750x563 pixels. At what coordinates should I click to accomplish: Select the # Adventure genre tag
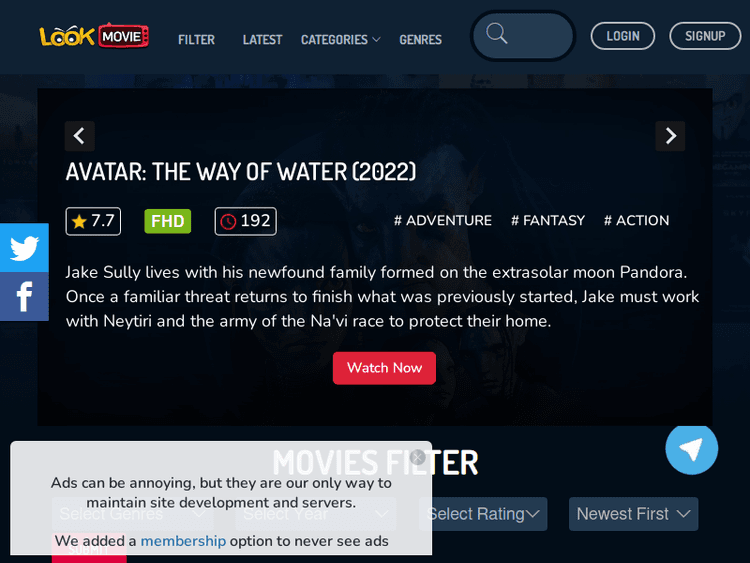[x=442, y=221]
